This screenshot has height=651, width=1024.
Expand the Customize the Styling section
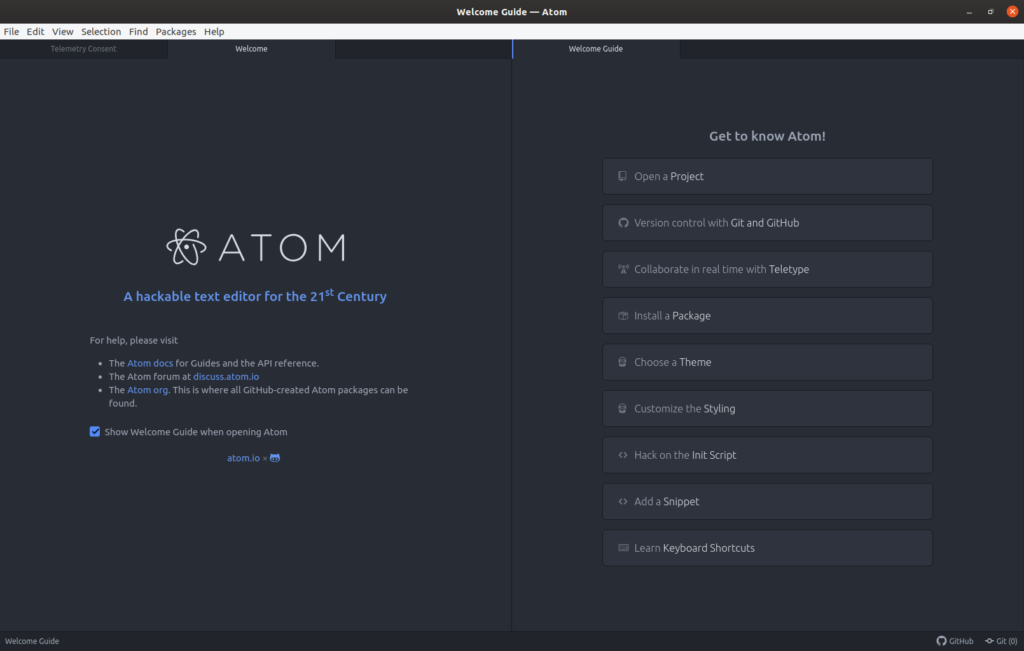(767, 409)
